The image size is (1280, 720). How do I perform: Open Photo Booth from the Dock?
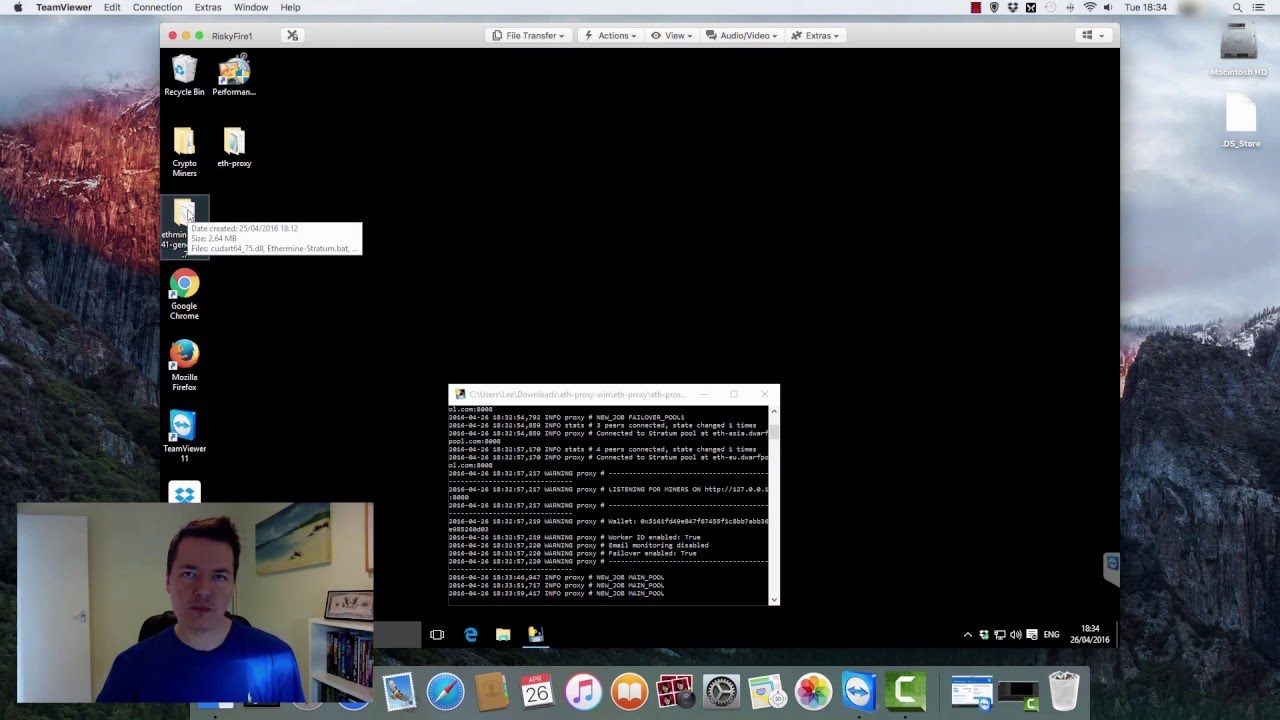pos(675,691)
